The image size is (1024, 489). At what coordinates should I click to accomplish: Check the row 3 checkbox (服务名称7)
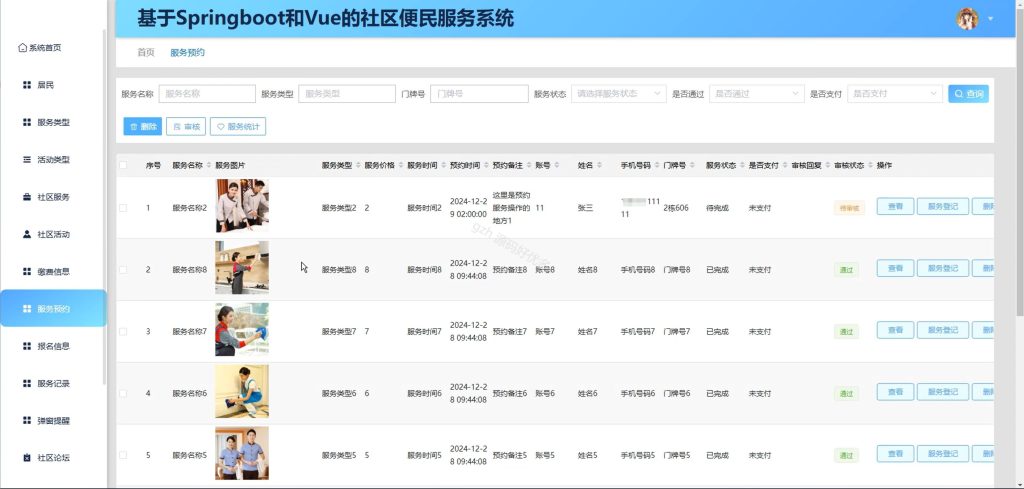123,331
